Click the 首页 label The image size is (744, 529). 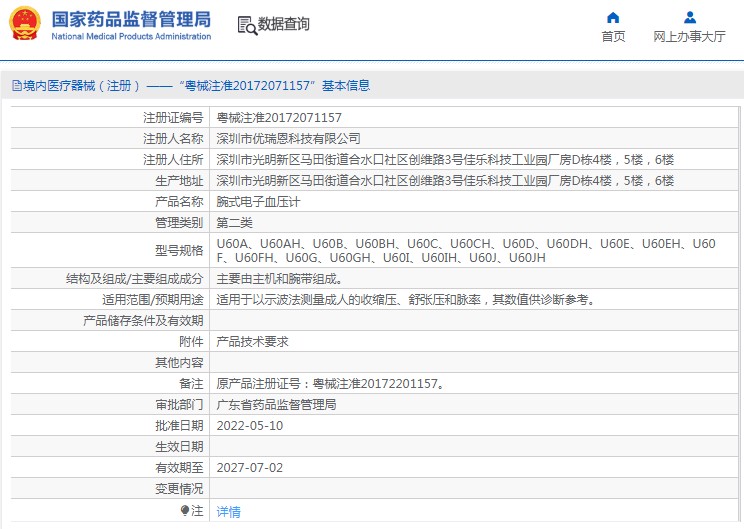(613, 36)
